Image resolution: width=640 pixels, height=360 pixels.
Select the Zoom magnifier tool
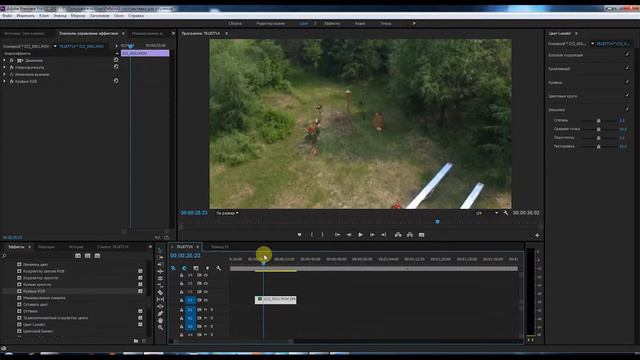click(160, 327)
